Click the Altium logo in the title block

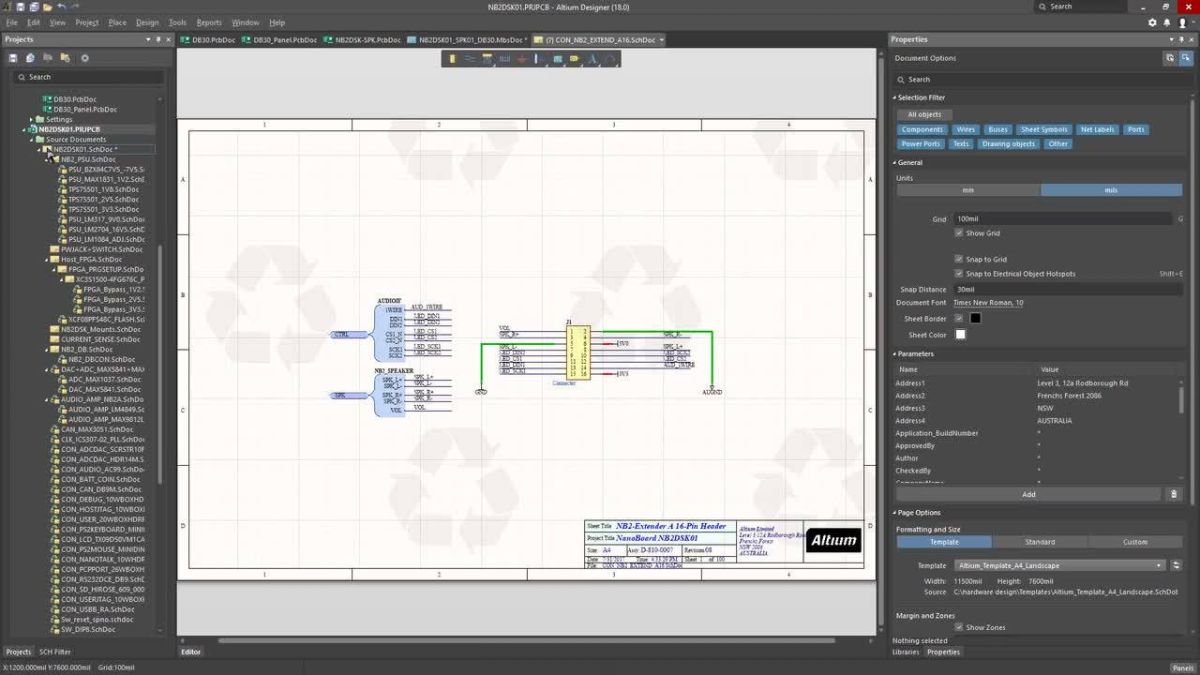tap(833, 541)
